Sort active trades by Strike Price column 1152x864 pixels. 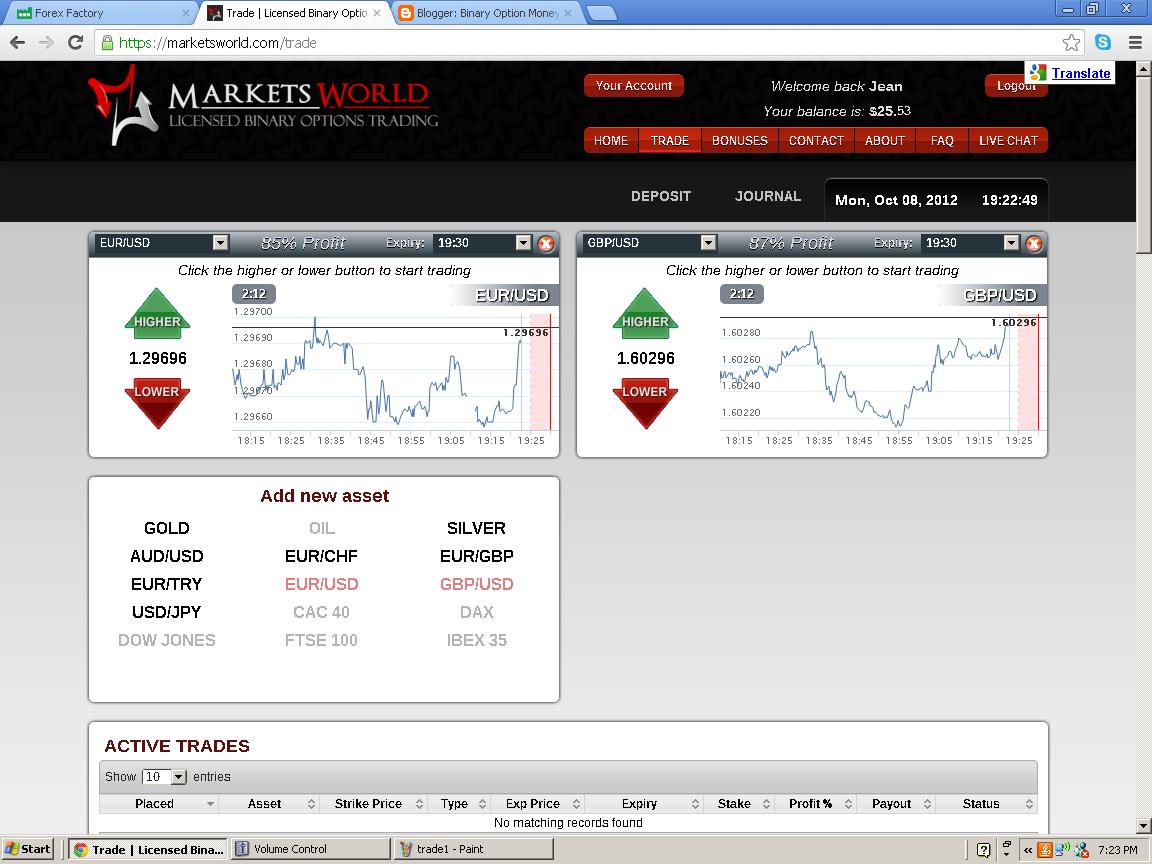(x=372, y=804)
